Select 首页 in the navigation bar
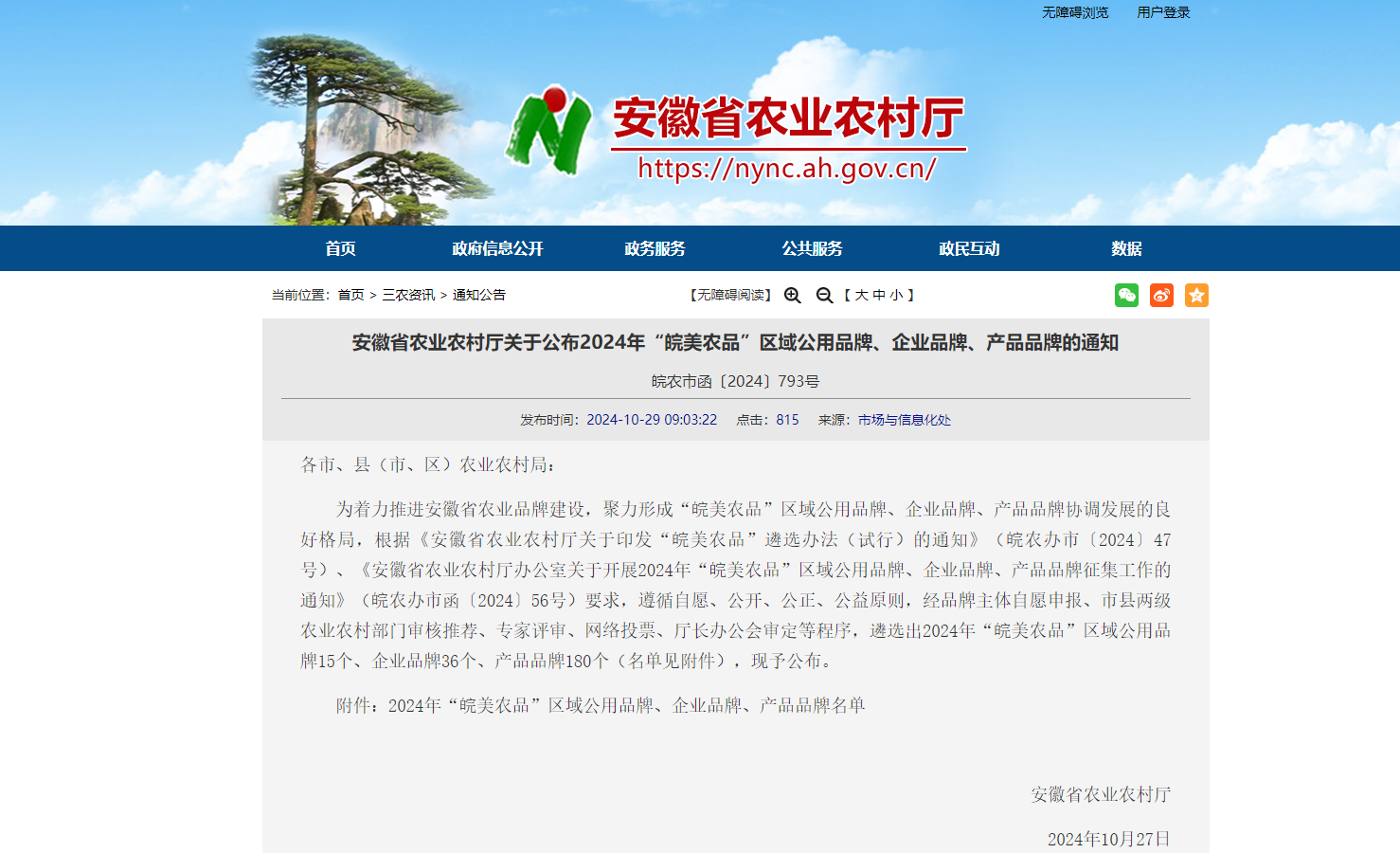The height and width of the screenshot is (853, 1400). (340, 247)
